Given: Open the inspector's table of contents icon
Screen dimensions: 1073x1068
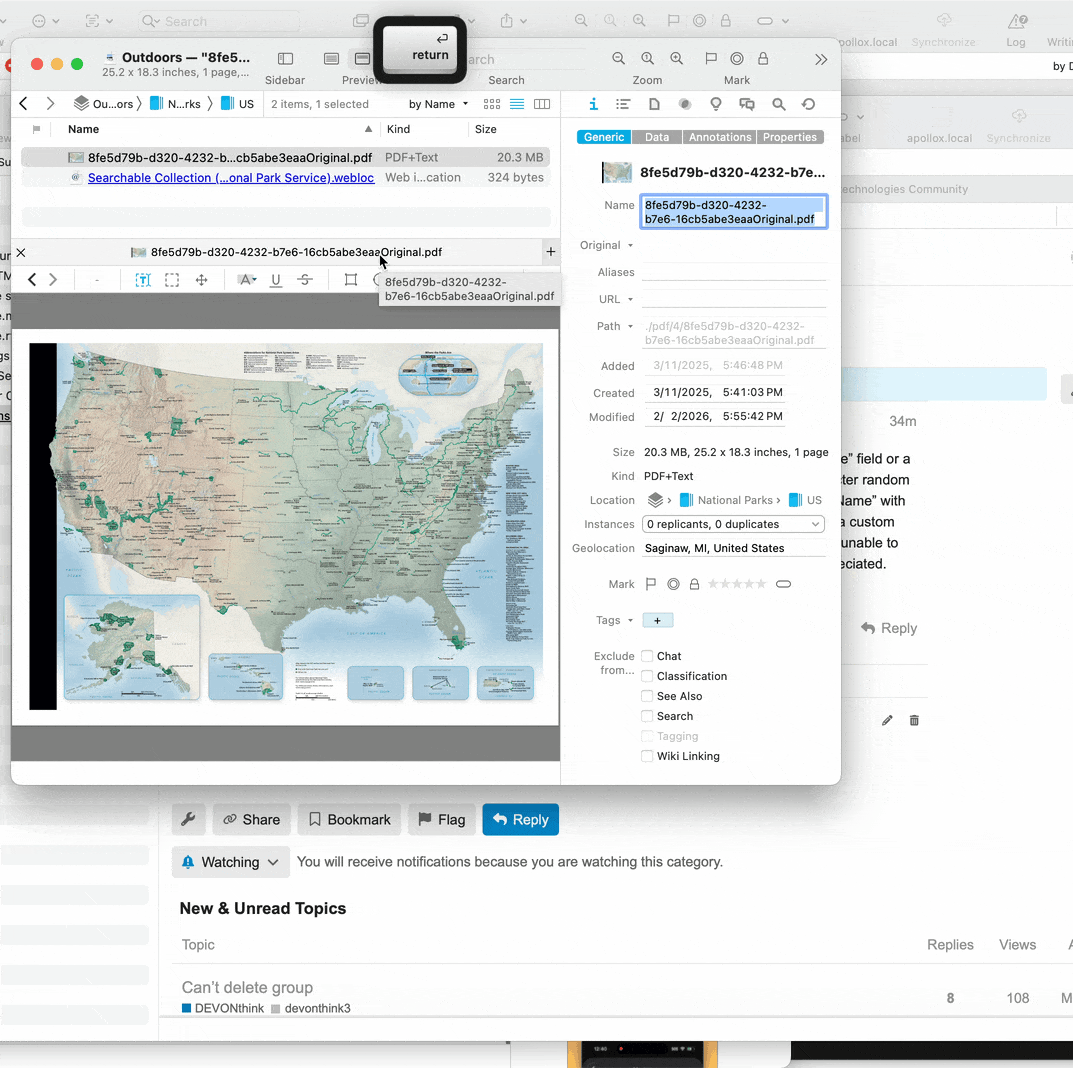Looking at the screenshot, I should tap(623, 104).
